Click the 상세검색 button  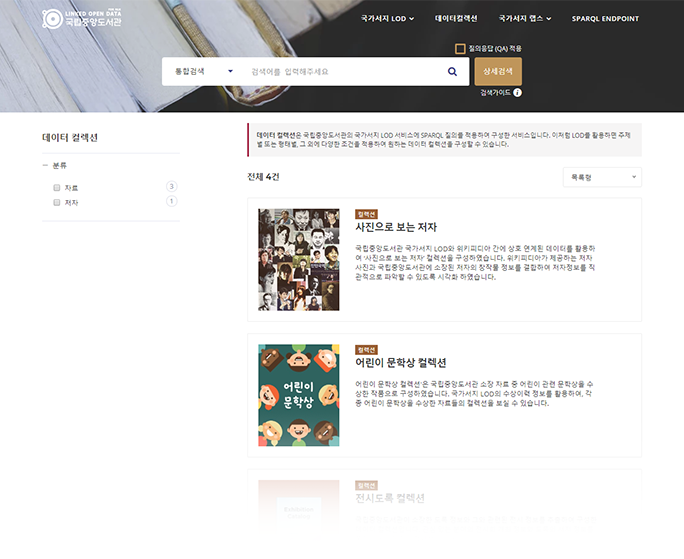pos(498,72)
